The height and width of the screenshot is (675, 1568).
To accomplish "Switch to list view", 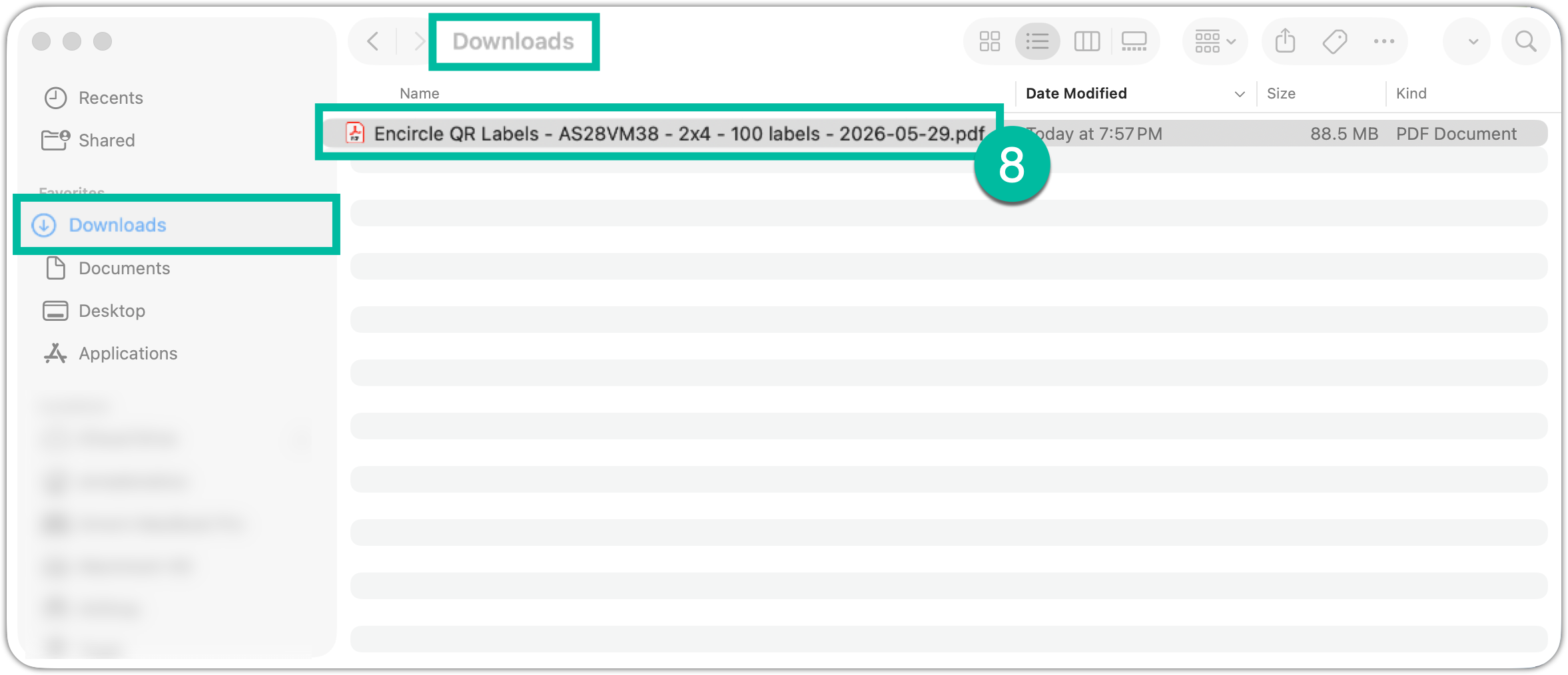I will (x=1037, y=41).
